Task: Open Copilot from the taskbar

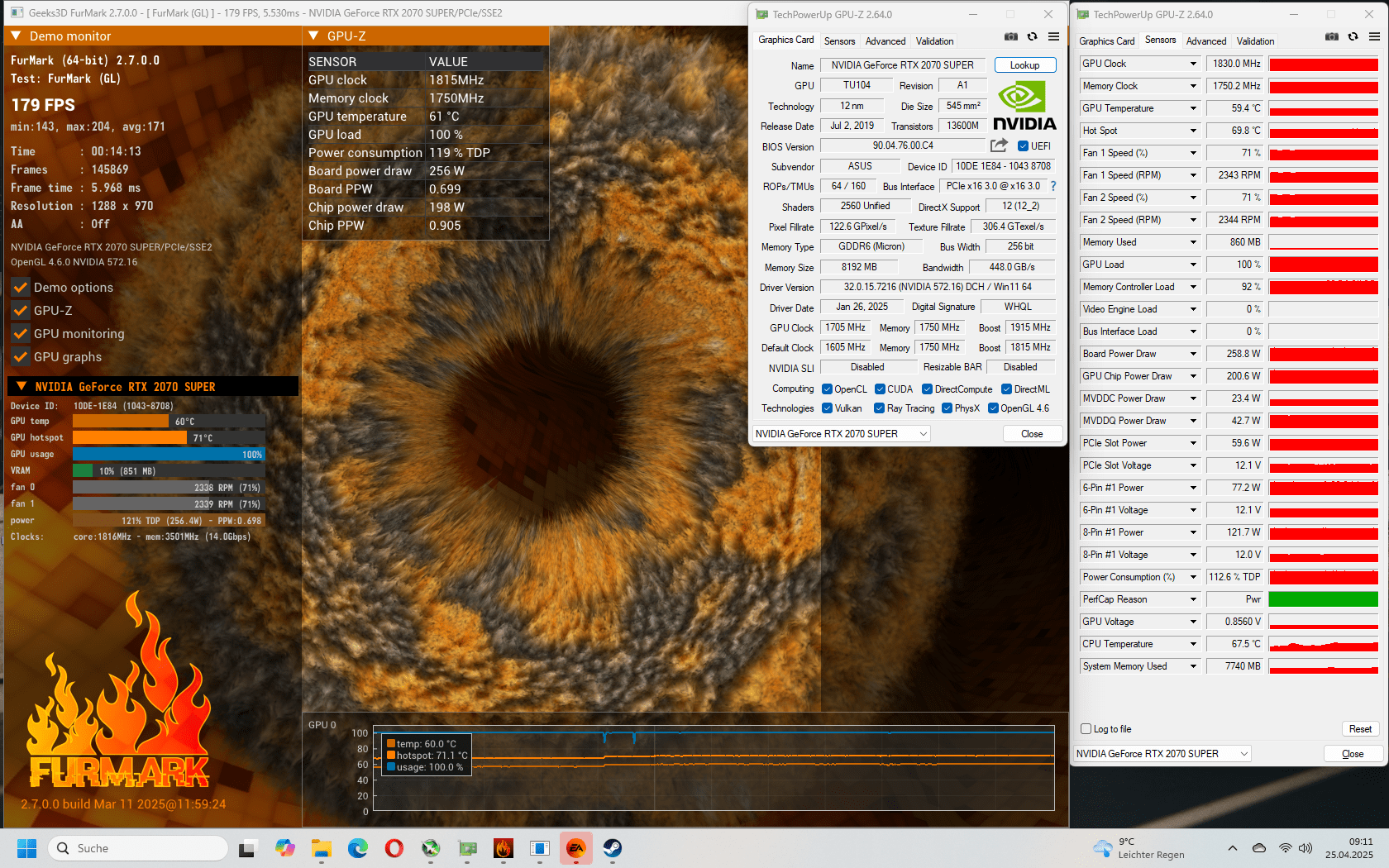Action: [285, 848]
